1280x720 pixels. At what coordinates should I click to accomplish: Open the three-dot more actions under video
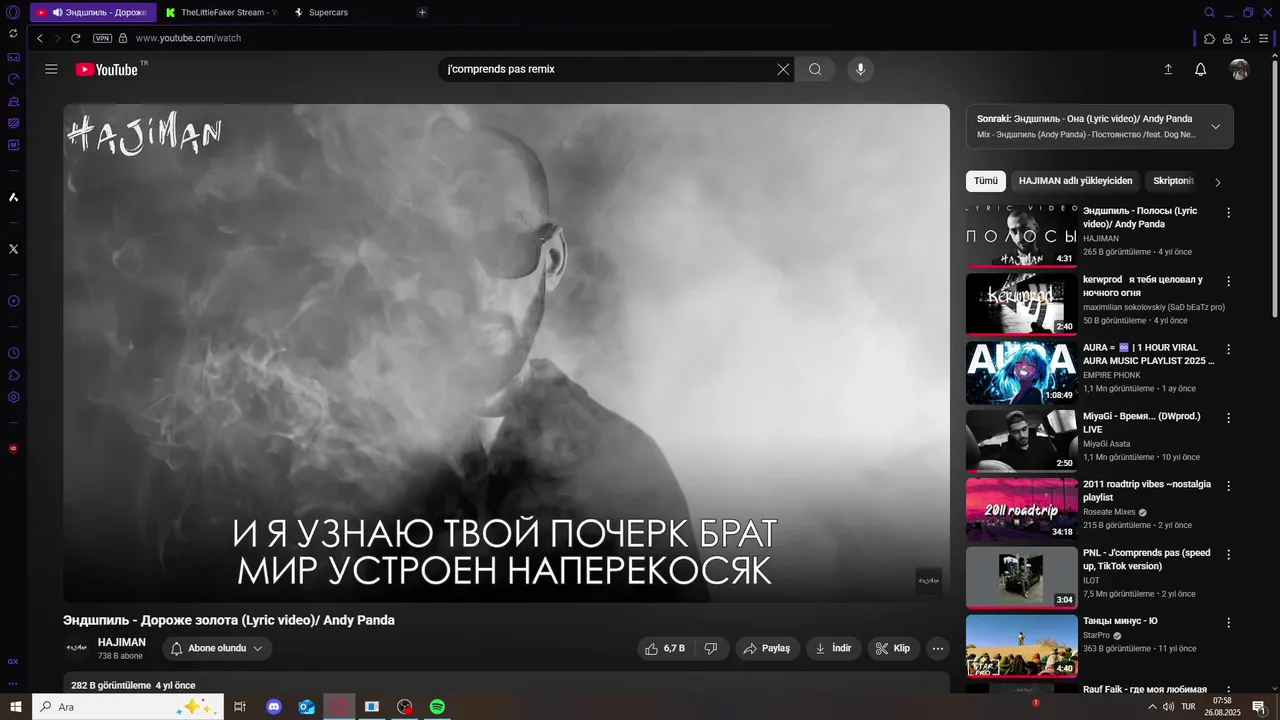point(938,648)
